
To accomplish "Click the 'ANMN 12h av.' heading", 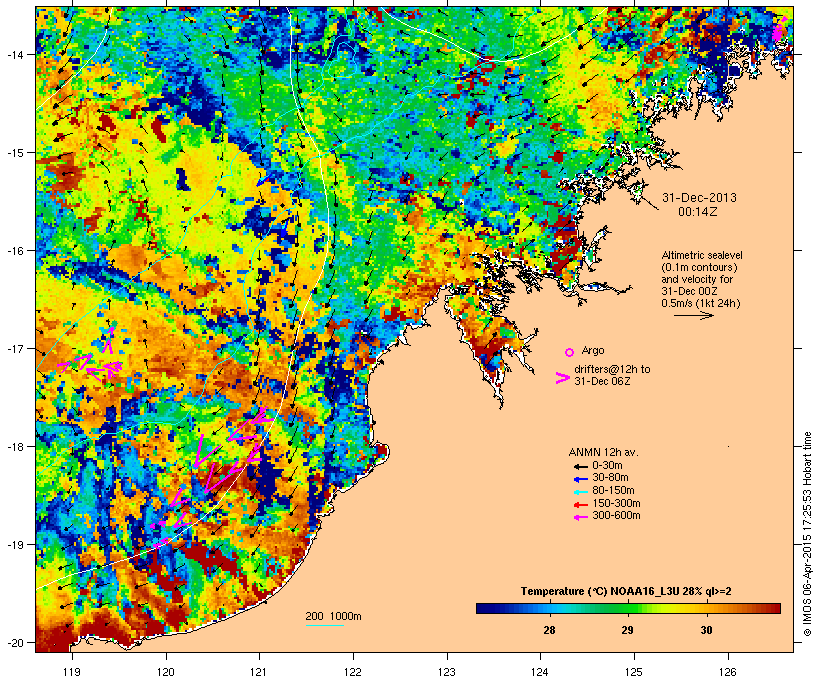I will click(x=603, y=452).
